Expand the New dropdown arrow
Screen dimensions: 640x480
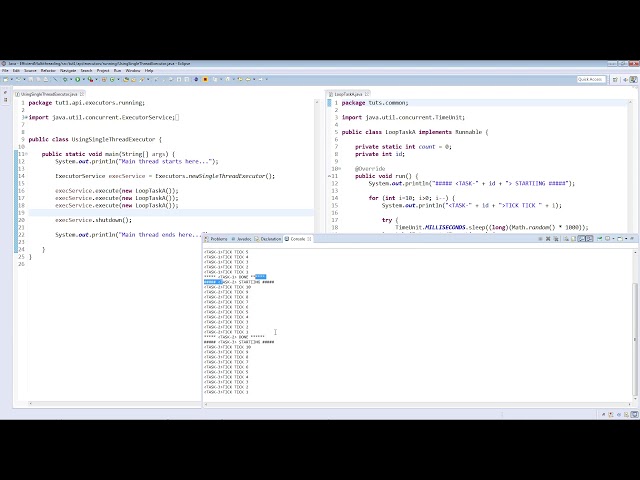pos(11,80)
